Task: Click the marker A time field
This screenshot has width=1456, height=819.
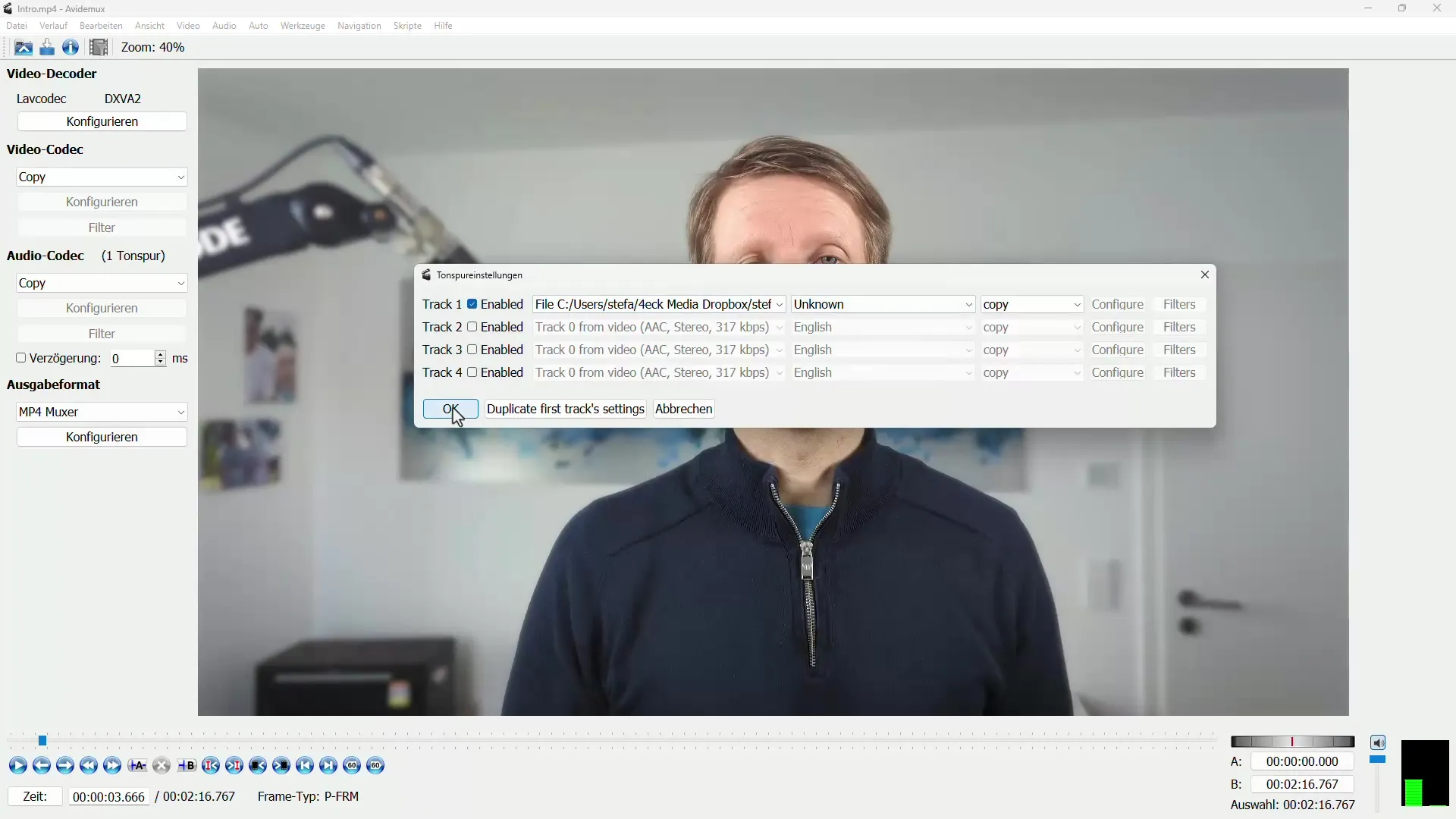Action: pos(1302,761)
